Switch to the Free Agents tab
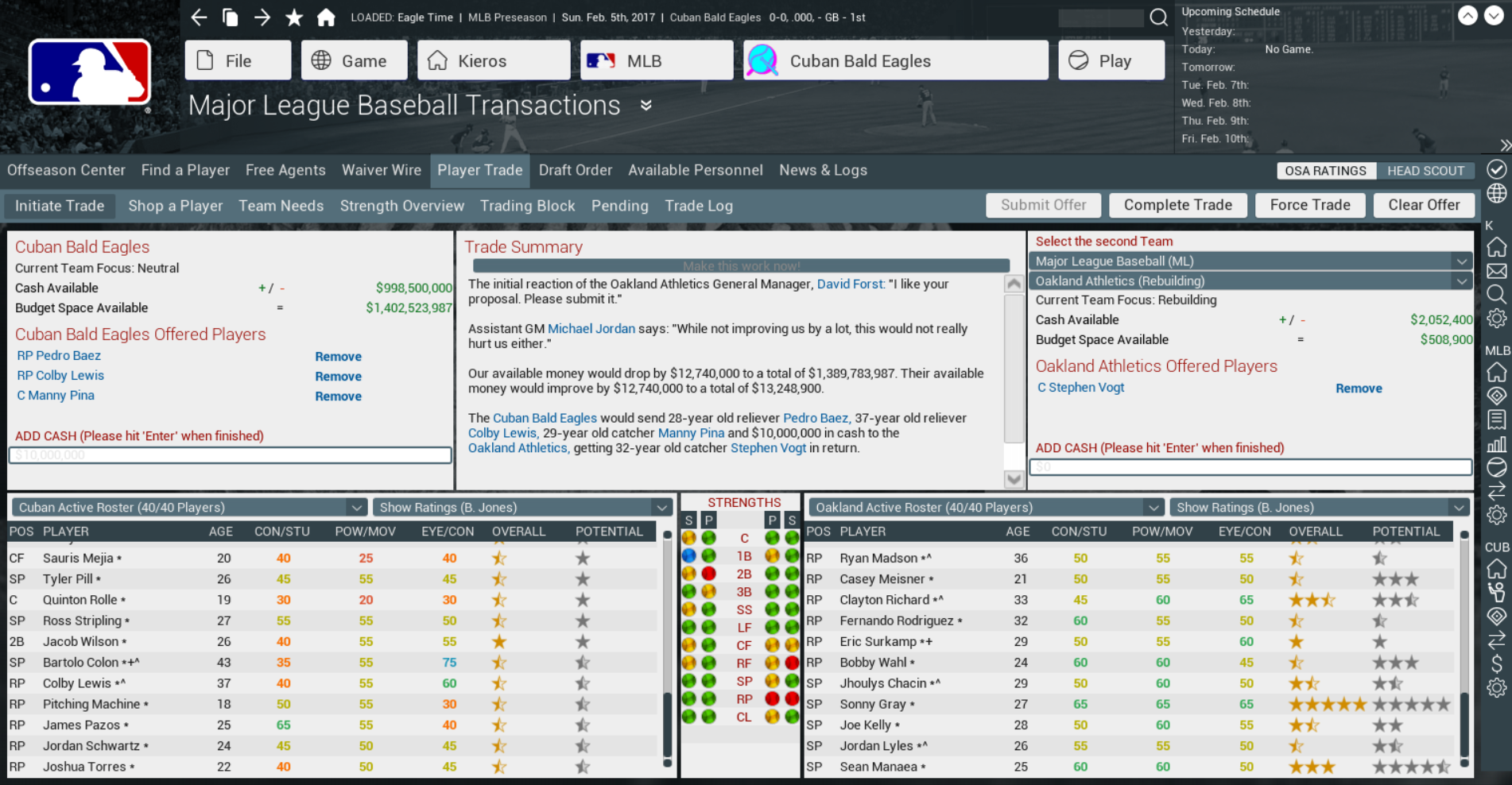The width and height of the screenshot is (1512, 785). 285,170
